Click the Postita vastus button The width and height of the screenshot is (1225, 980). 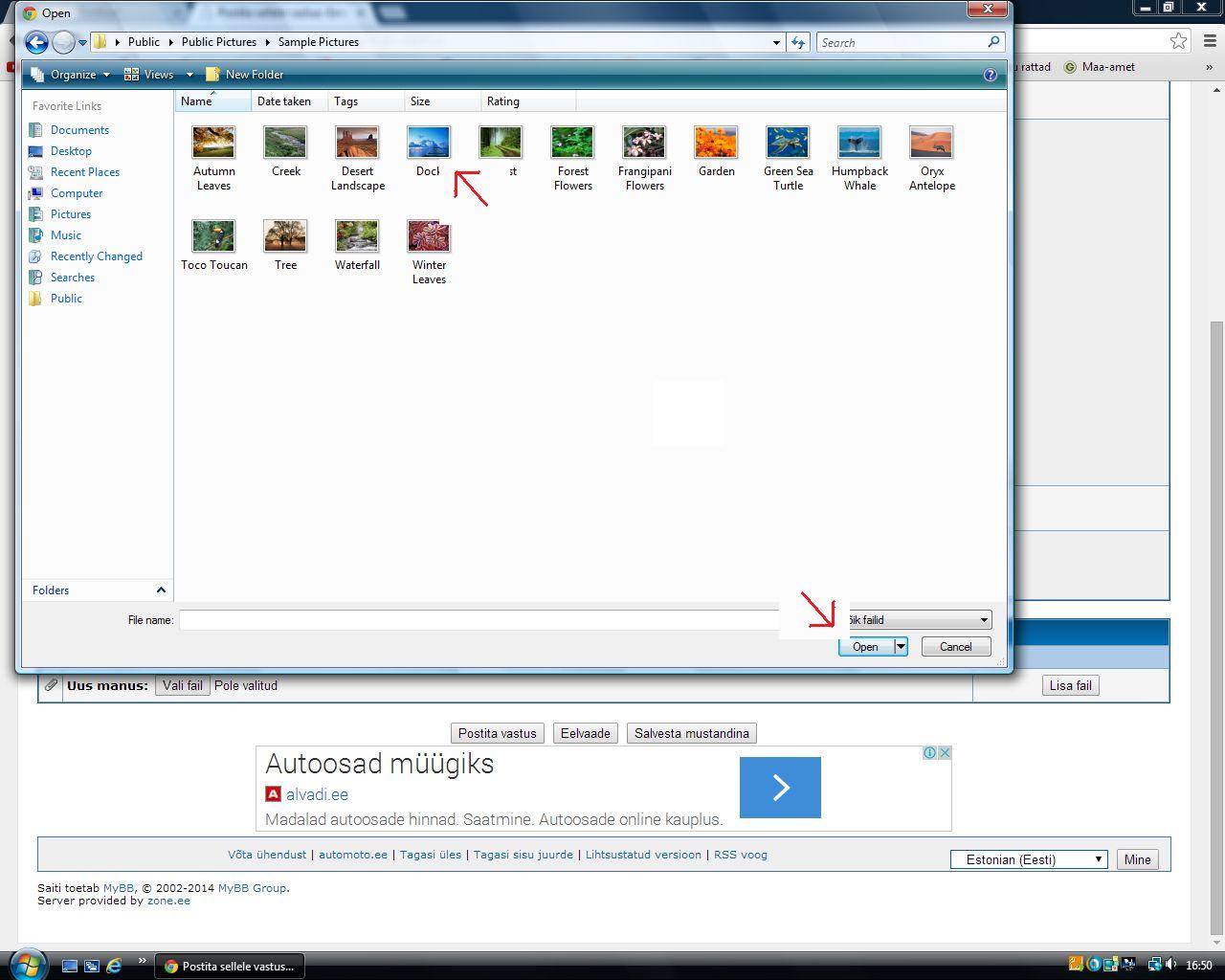pyautogui.click(x=497, y=733)
